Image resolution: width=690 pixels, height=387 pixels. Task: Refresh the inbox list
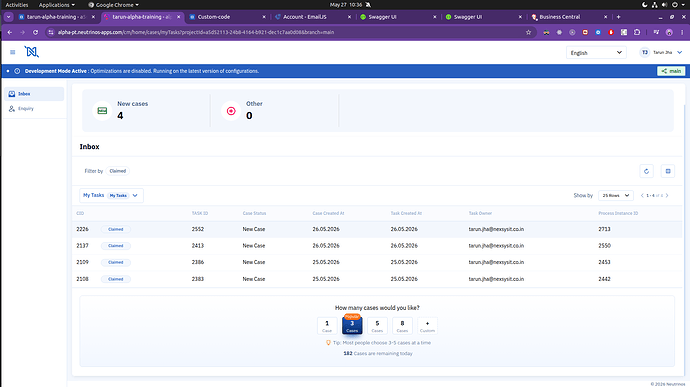pos(646,171)
